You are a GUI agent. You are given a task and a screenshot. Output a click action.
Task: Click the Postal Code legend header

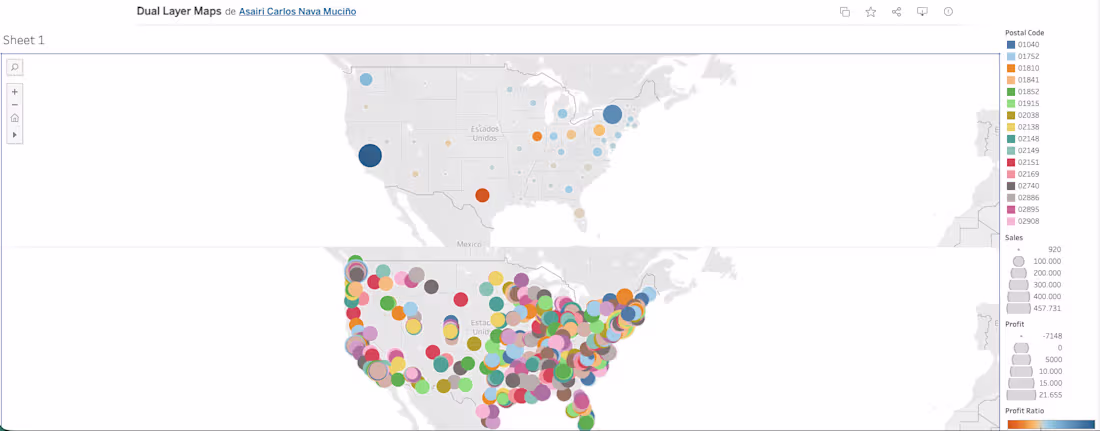[1025, 32]
